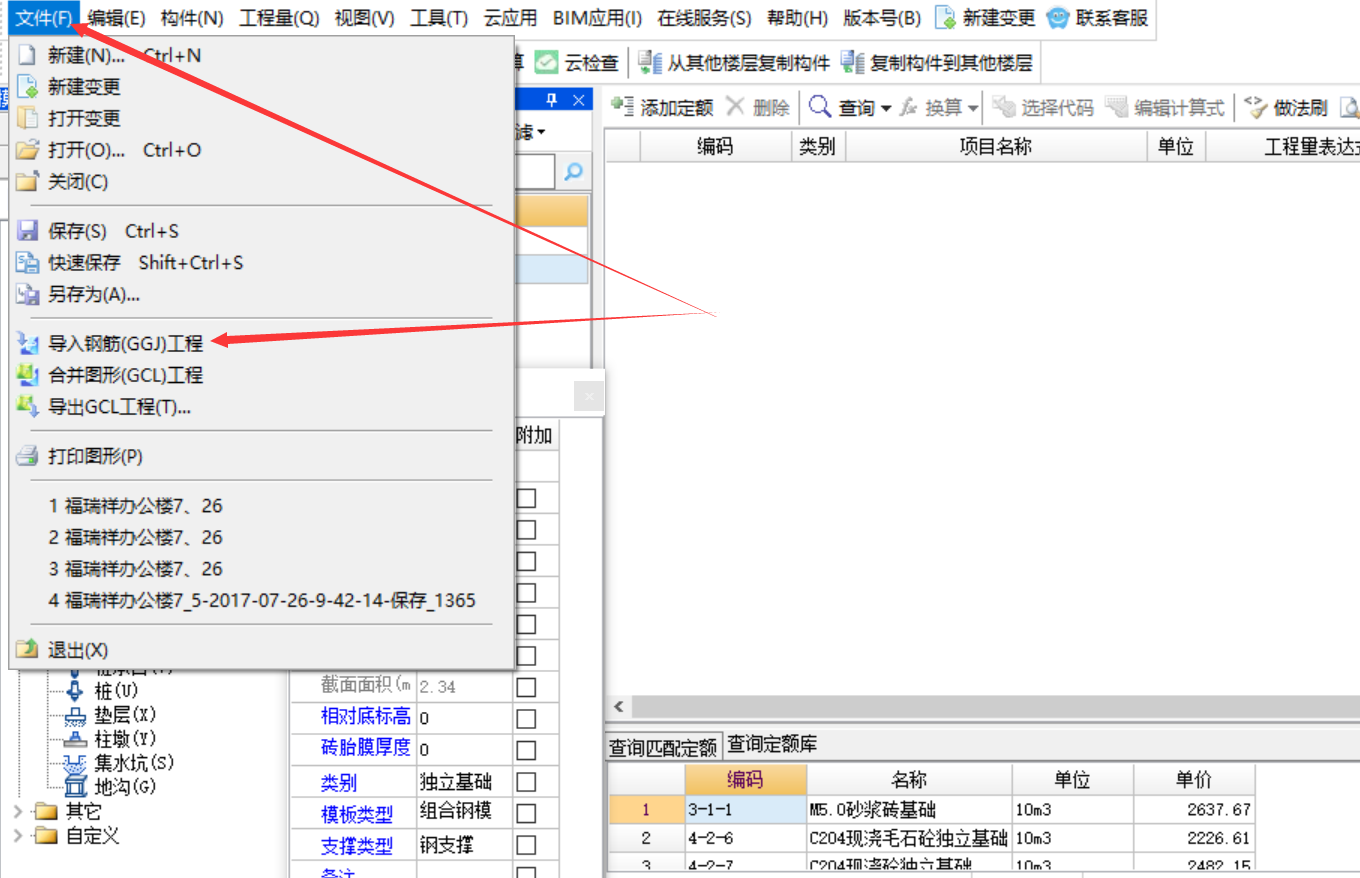Open the 版本号(B) menu
The width and height of the screenshot is (1360, 878).
coord(881,18)
